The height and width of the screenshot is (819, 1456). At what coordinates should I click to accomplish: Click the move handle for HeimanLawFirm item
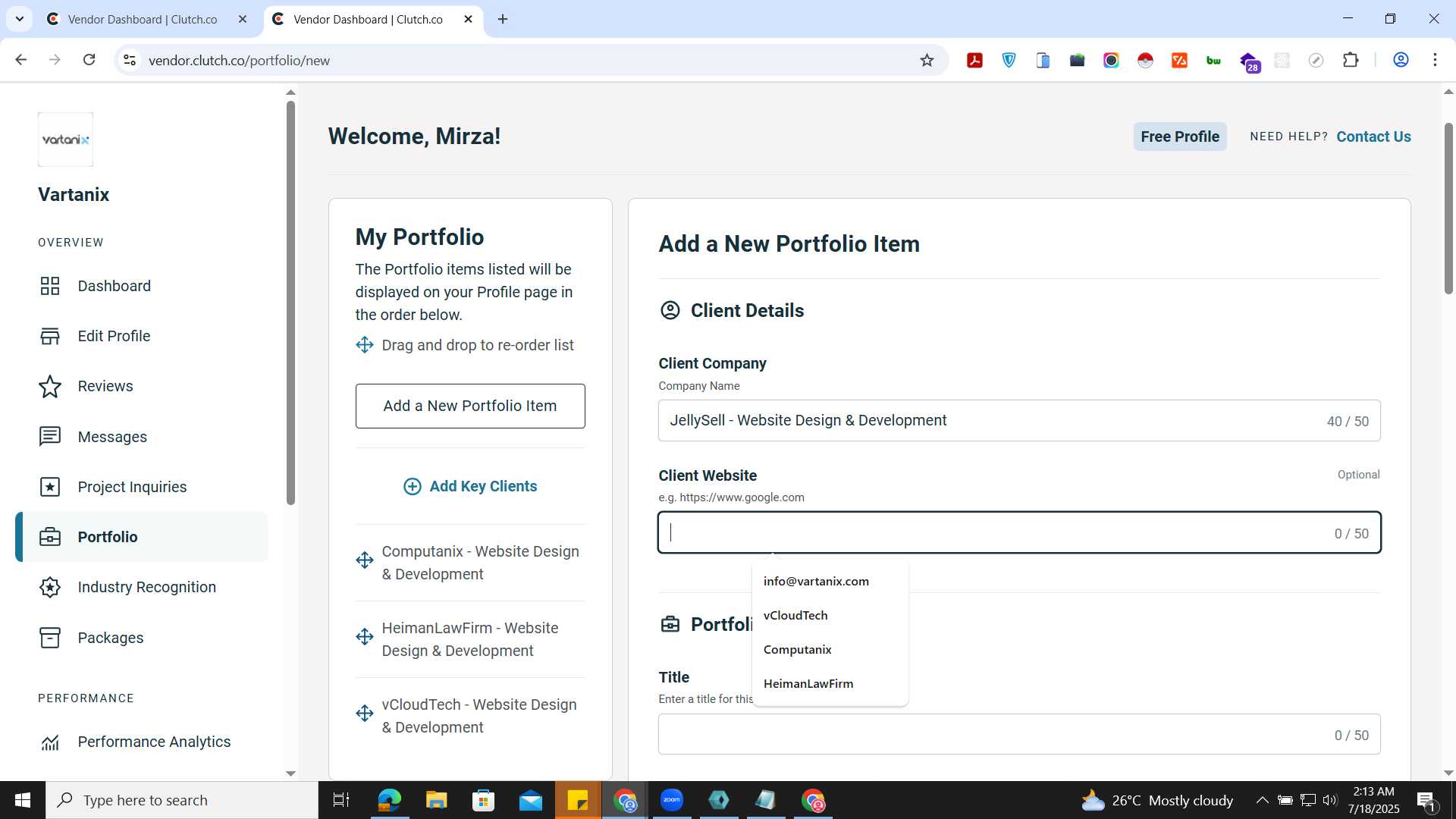point(365,636)
